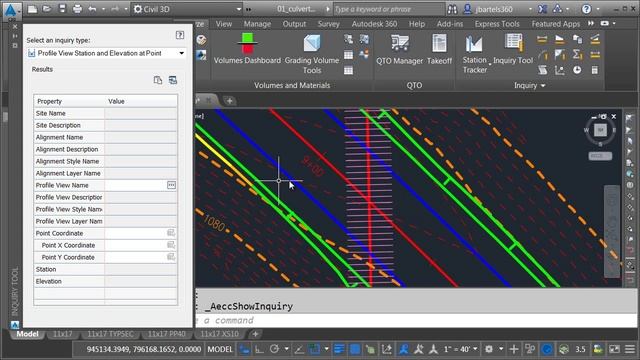Open annotation scale 1" = 40' dropdown
640x360 pixels.
[460, 349]
